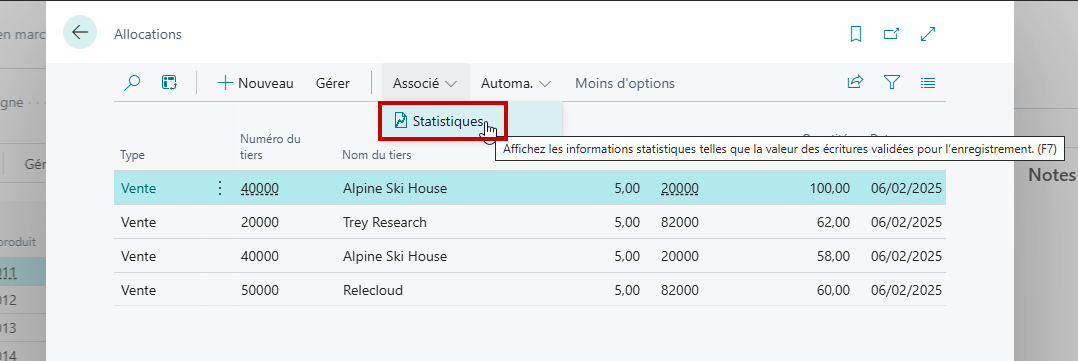Screen dimensions: 1078x361
Task: Click the Nom du tiers column header
Action: tap(377, 155)
